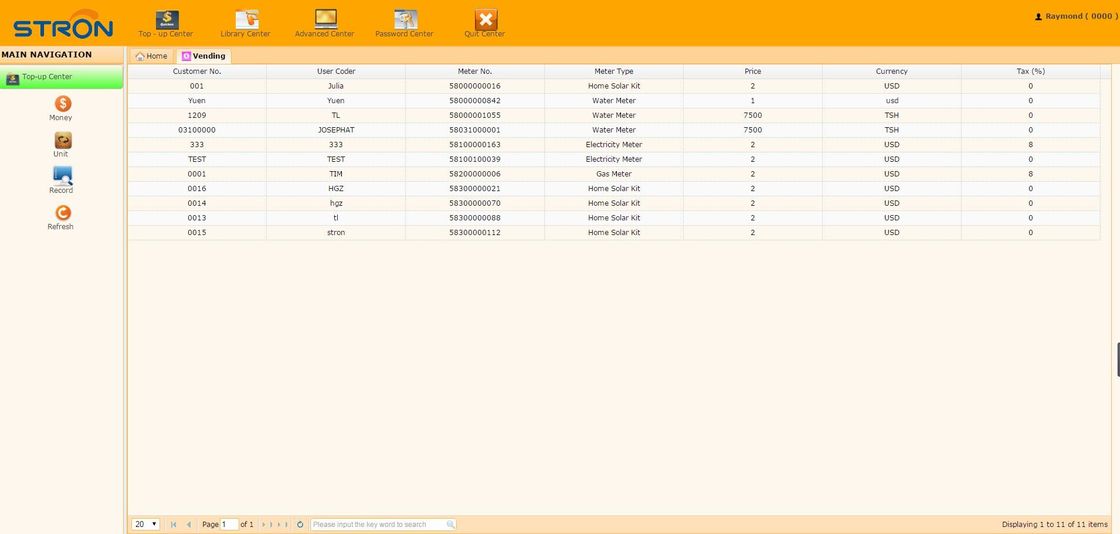Open the Password Center icon
Image resolution: width=1120 pixels, height=534 pixels.
(405, 20)
